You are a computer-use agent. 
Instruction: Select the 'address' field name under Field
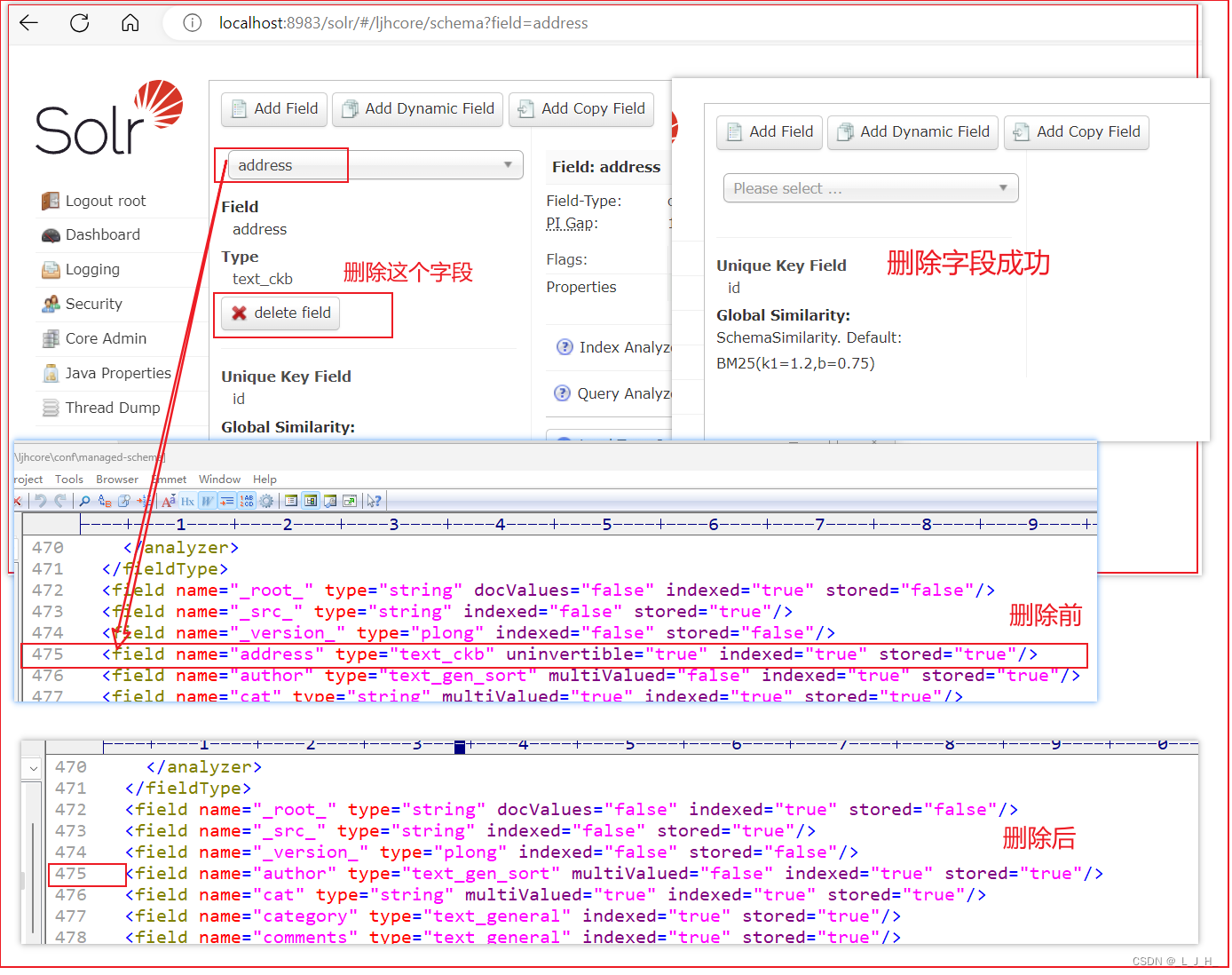coord(260,229)
